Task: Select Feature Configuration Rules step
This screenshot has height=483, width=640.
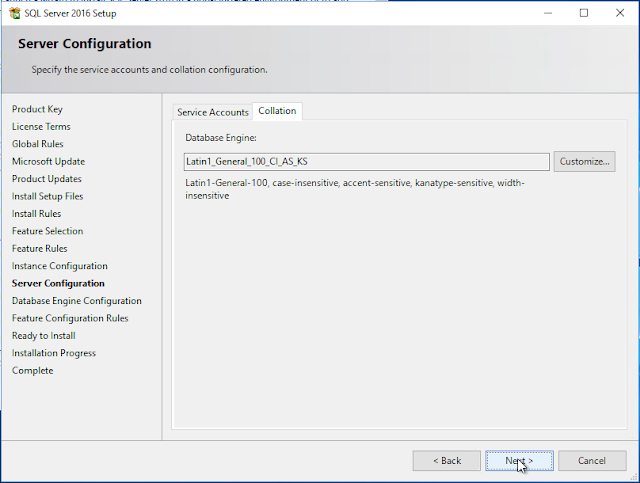Action: pyautogui.click(x=70, y=318)
